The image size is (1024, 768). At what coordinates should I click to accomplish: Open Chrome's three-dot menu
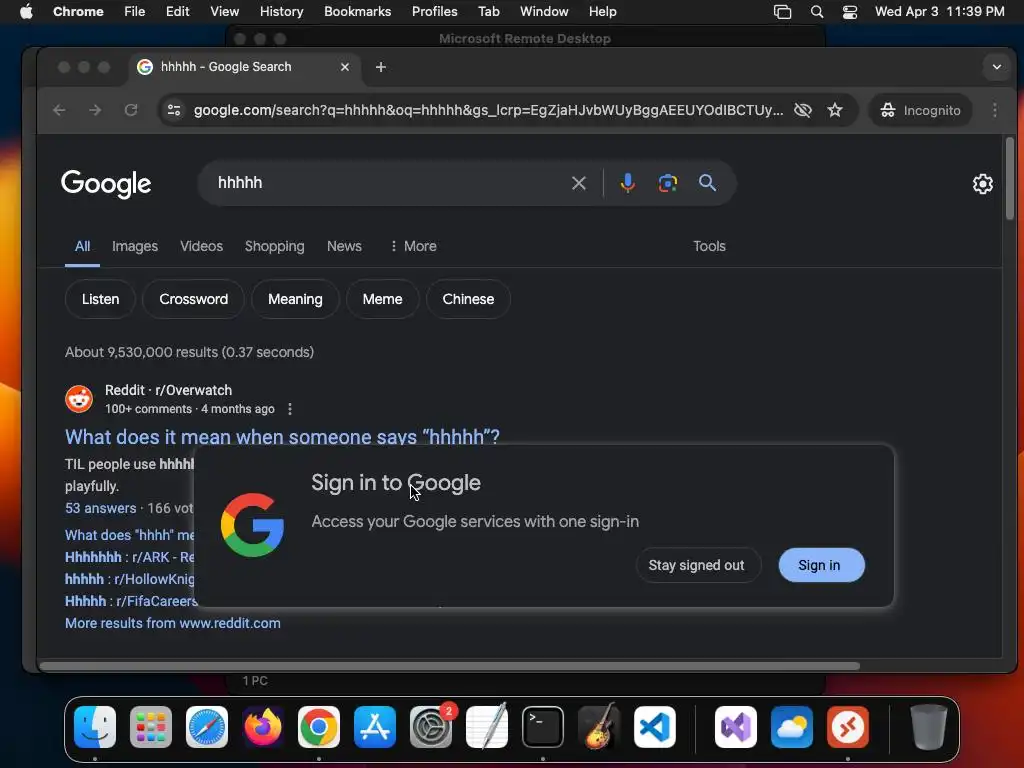coord(995,110)
